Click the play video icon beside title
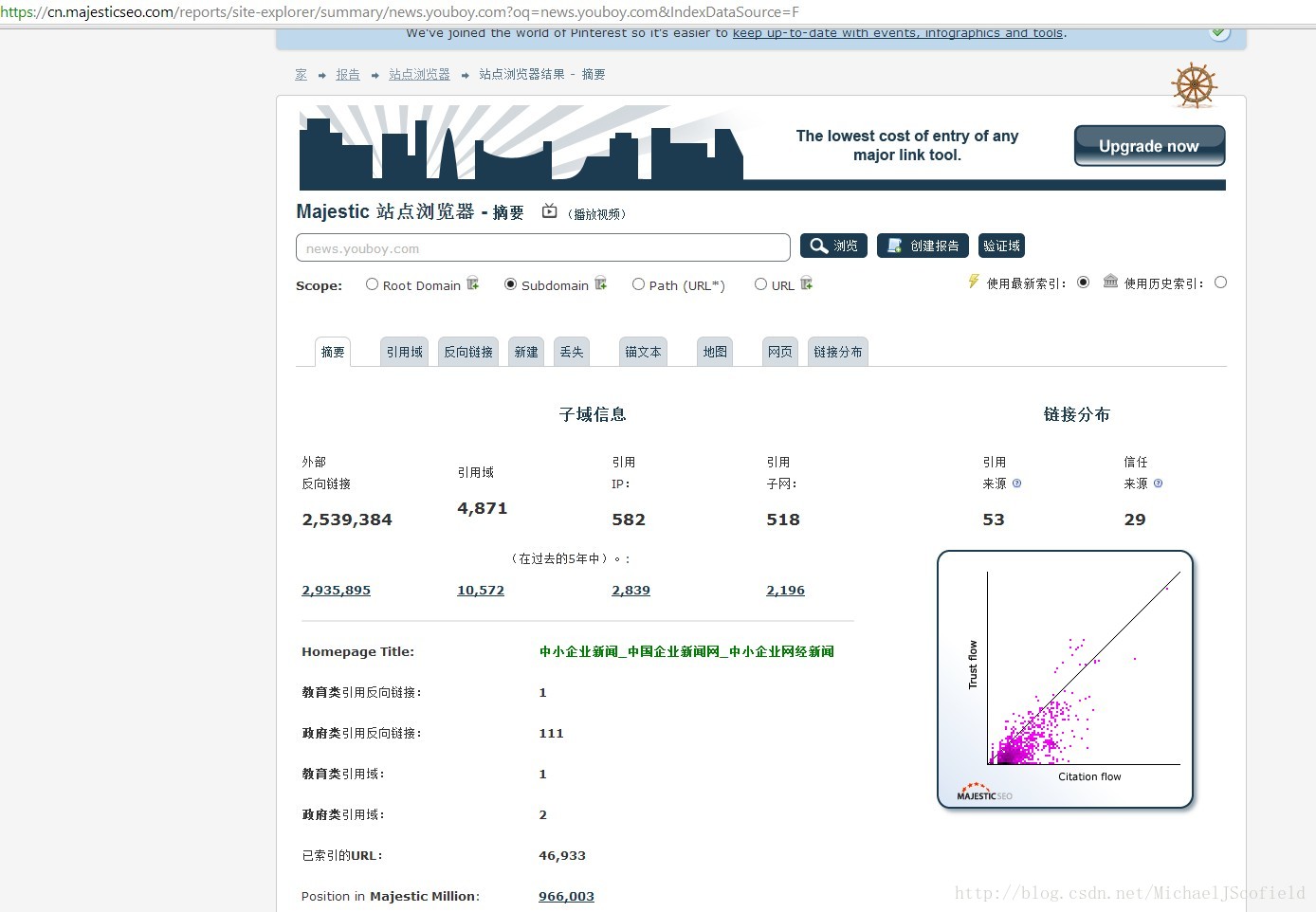 (x=550, y=211)
